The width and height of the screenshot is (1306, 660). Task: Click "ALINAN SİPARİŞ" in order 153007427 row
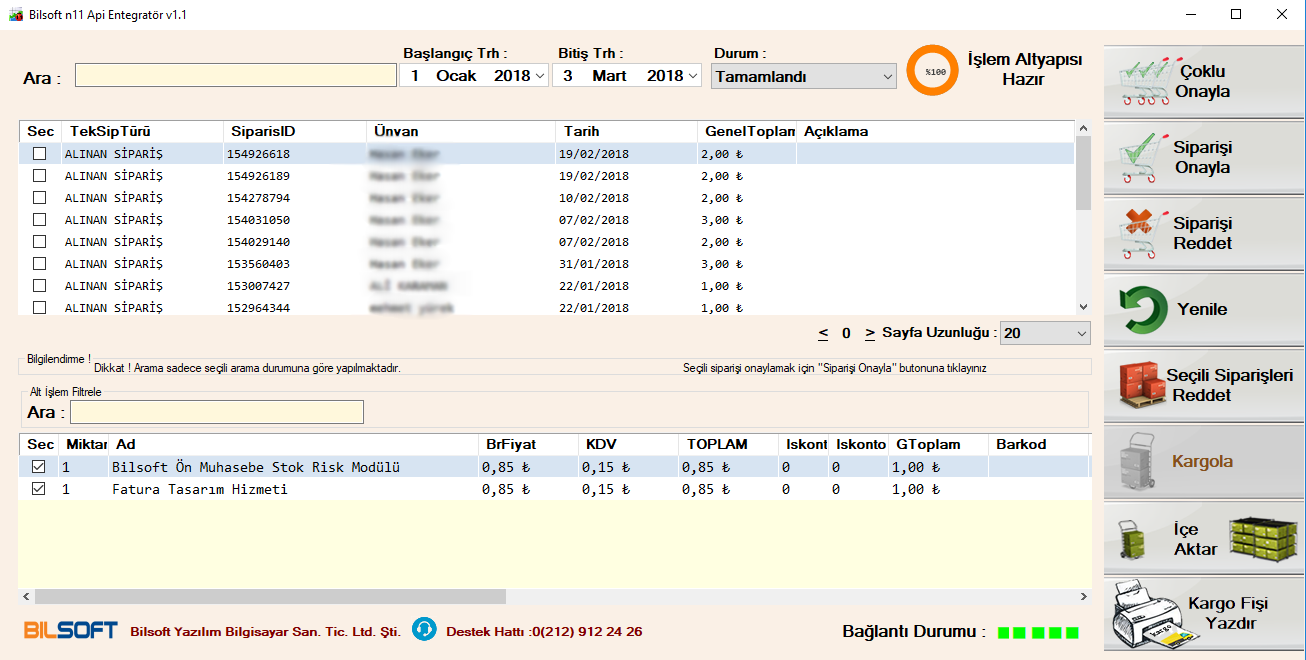tap(113, 286)
